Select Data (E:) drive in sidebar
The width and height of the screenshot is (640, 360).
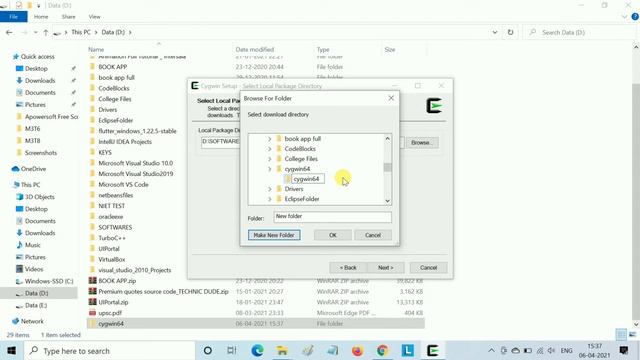pos(36,305)
